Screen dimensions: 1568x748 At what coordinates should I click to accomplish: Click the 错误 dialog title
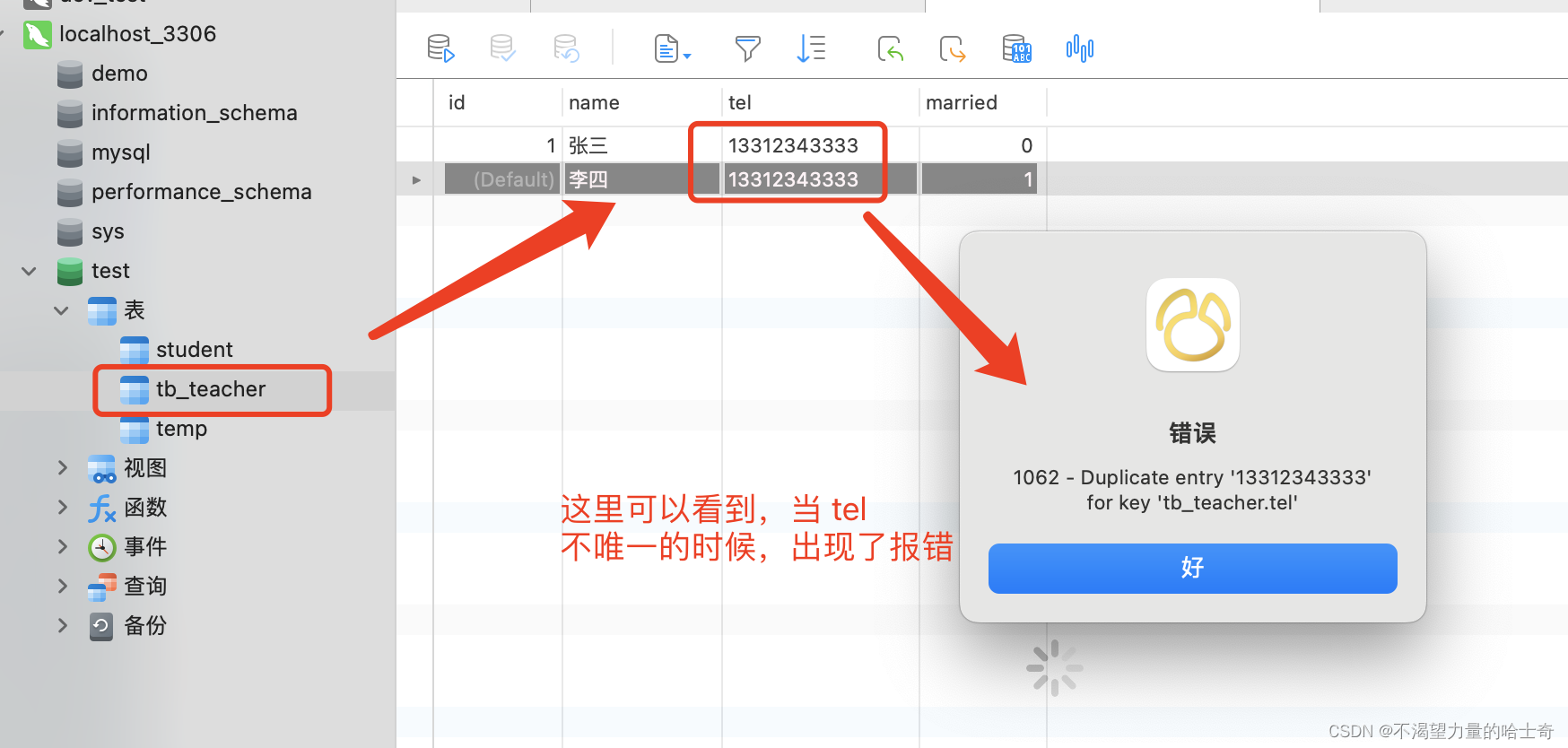[1192, 433]
